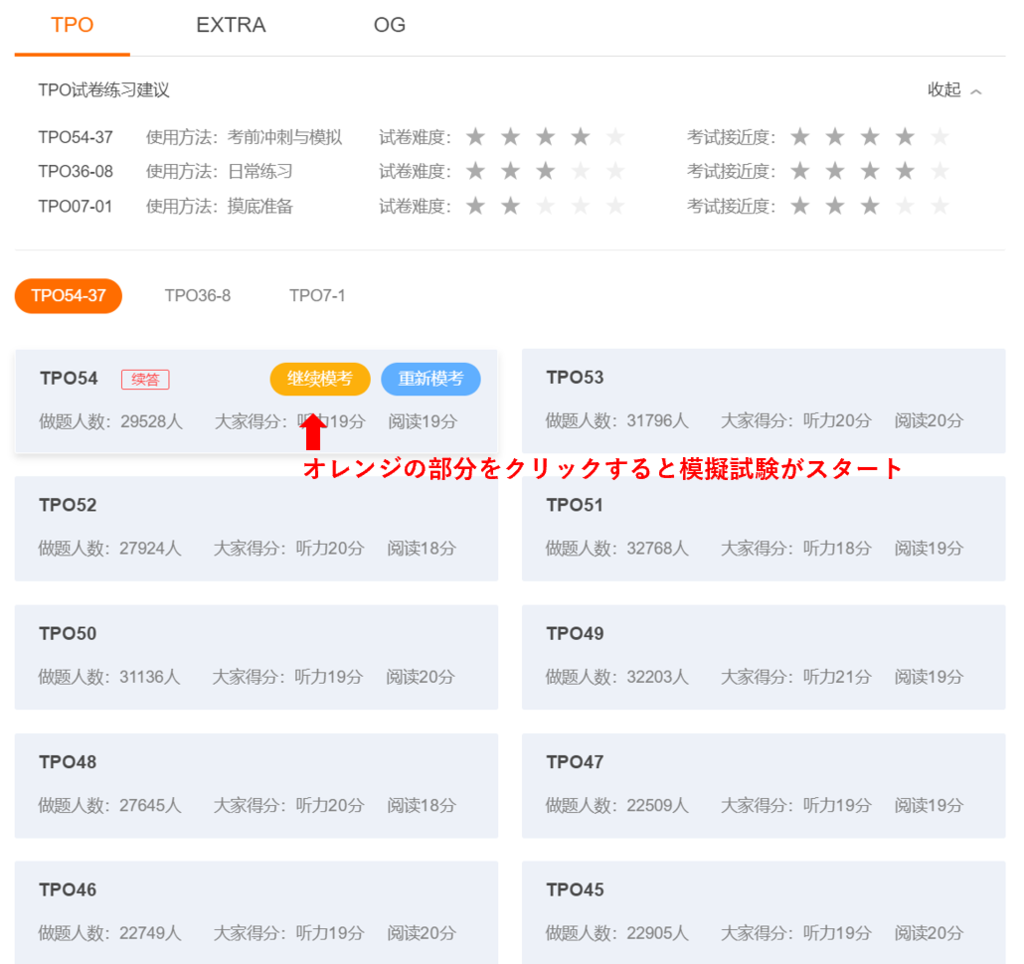This screenshot has width=1024, height=964.
Task: Click the 续答 badge on TPO54
Action: coord(148,378)
